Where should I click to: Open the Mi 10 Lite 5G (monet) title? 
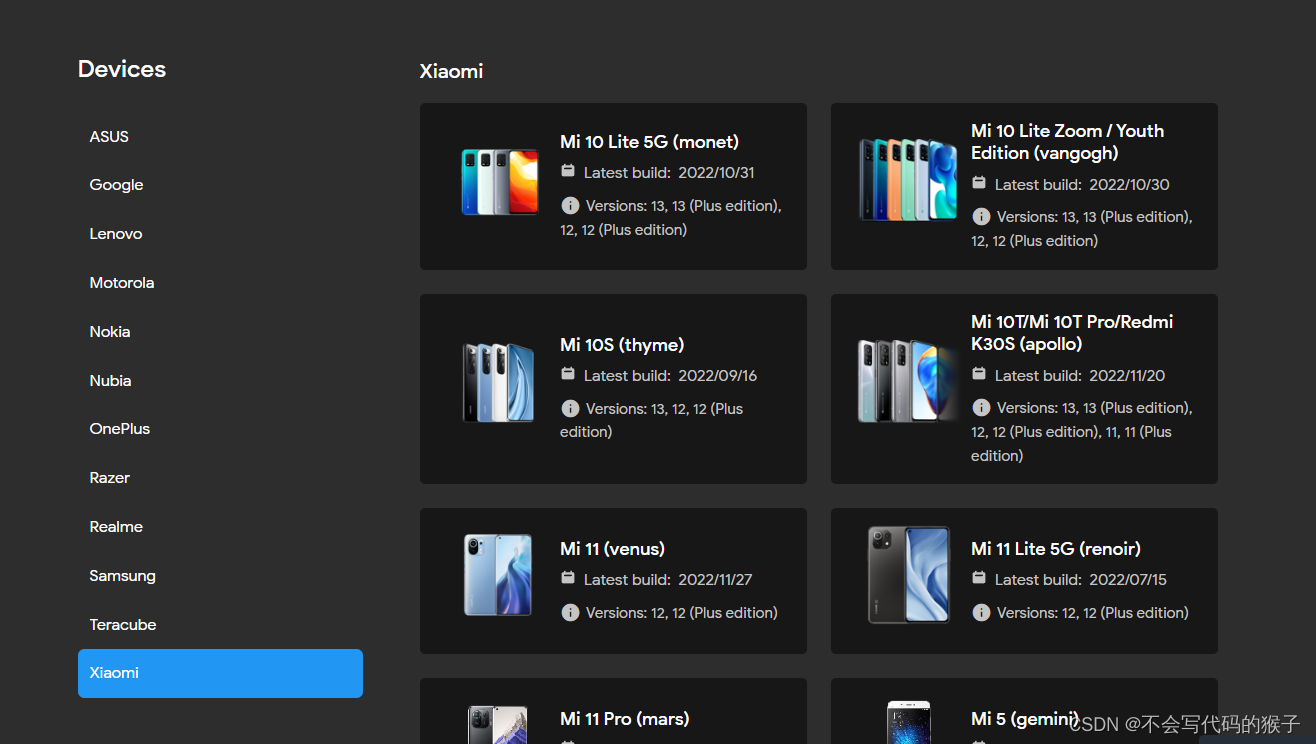click(650, 142)
